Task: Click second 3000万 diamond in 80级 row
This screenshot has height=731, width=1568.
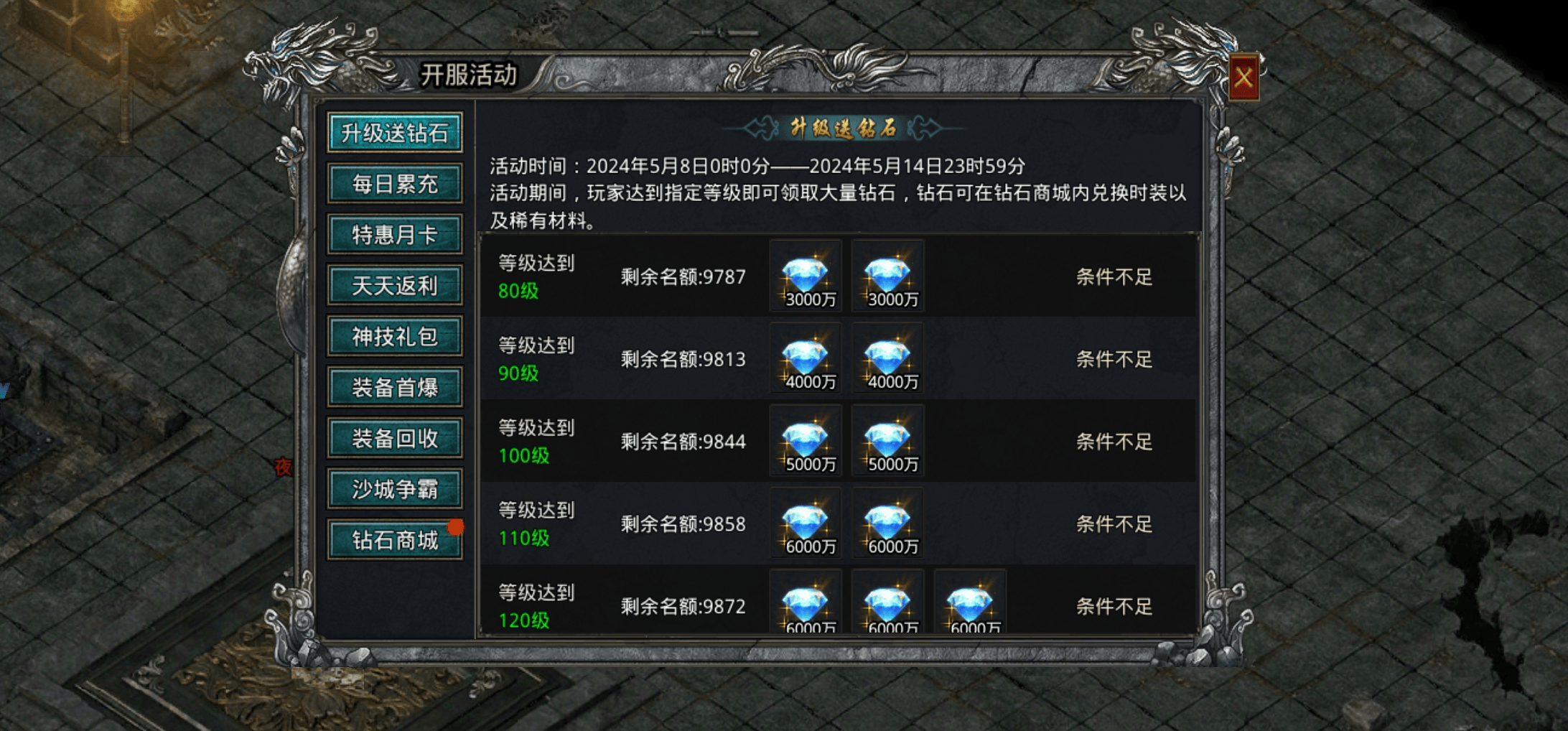Action: [887, 276]
